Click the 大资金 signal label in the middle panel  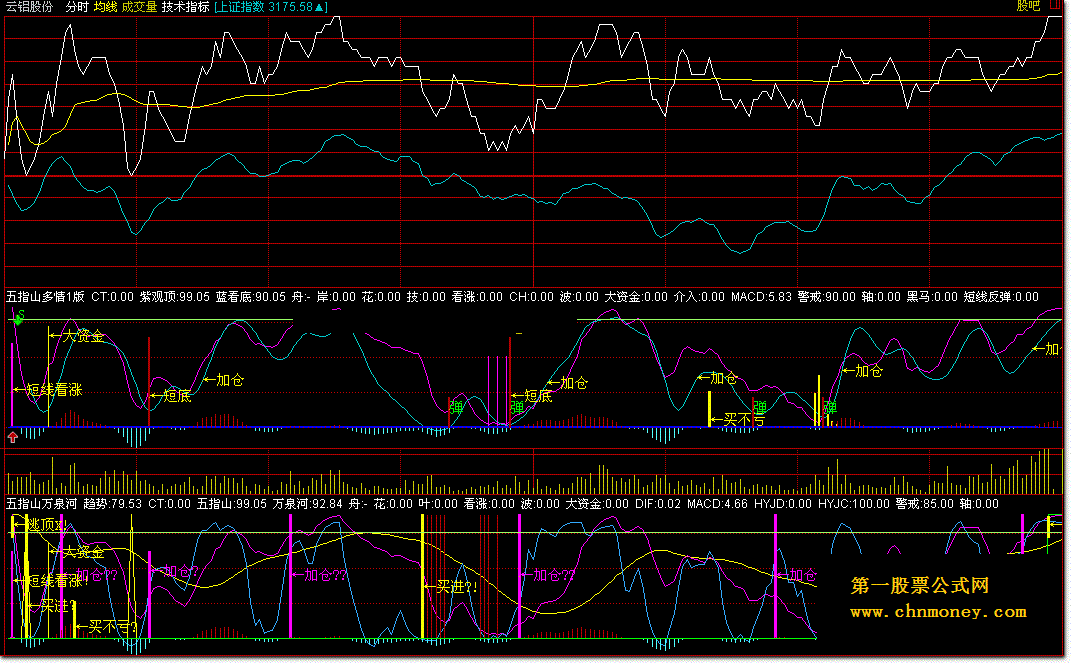pos(83,336)
